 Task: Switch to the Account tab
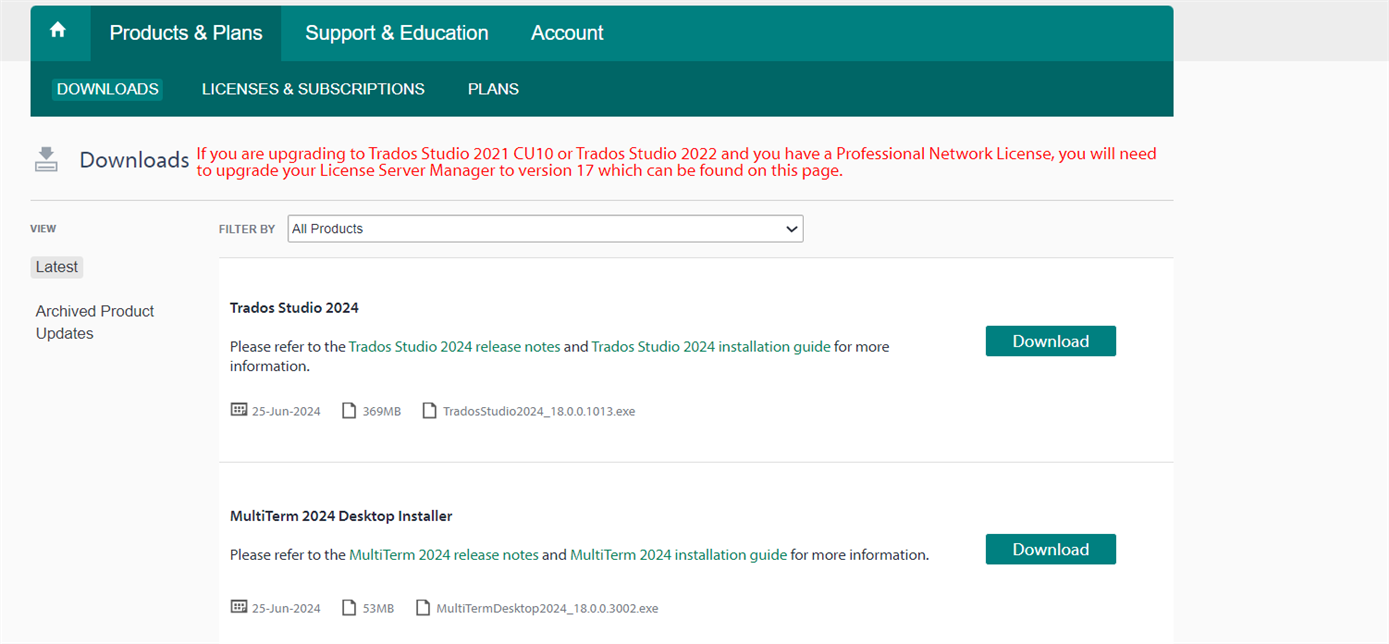(x=567, y=33)
